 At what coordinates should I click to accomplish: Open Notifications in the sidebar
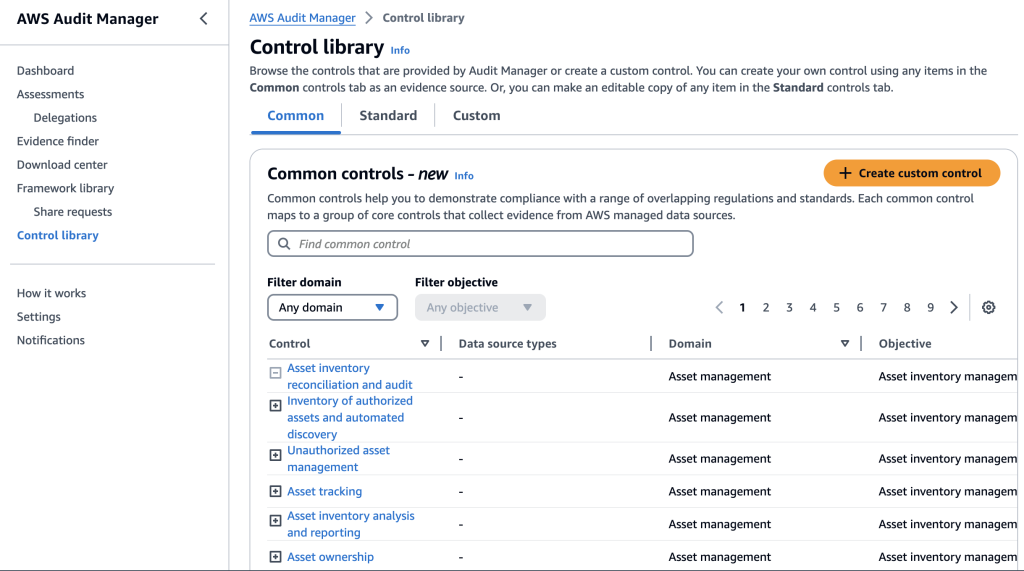tap(50, 340)
